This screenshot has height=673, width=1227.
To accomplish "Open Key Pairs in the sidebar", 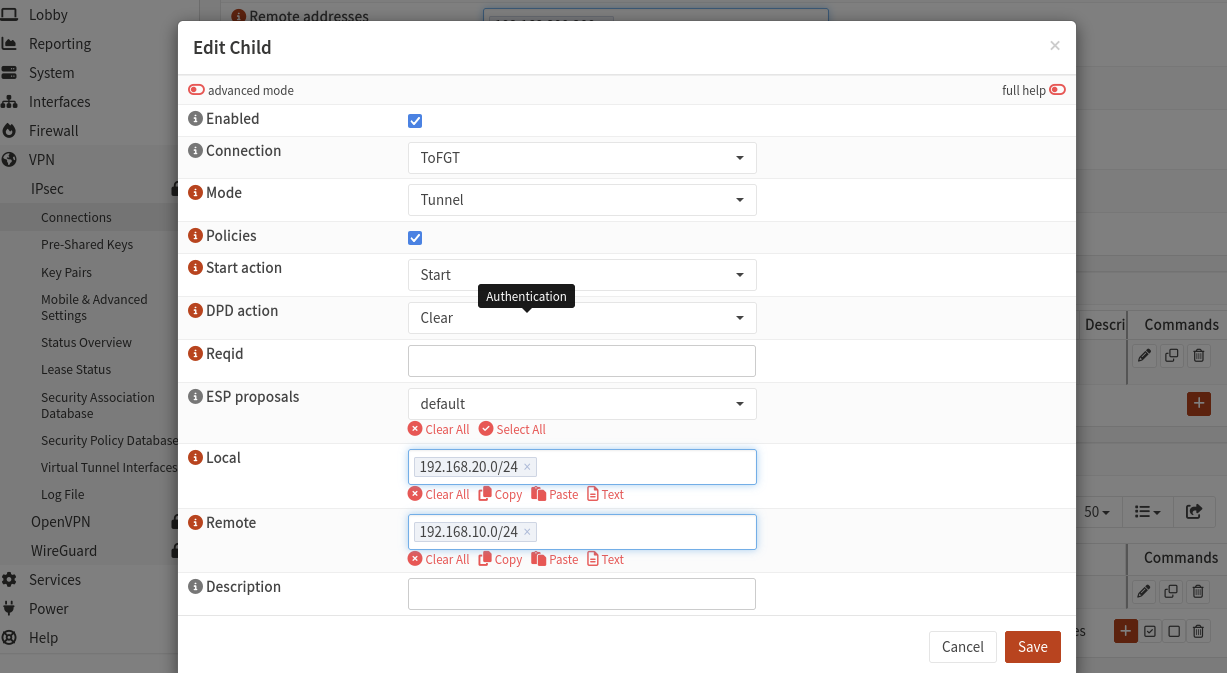I will tap(66, 273).
